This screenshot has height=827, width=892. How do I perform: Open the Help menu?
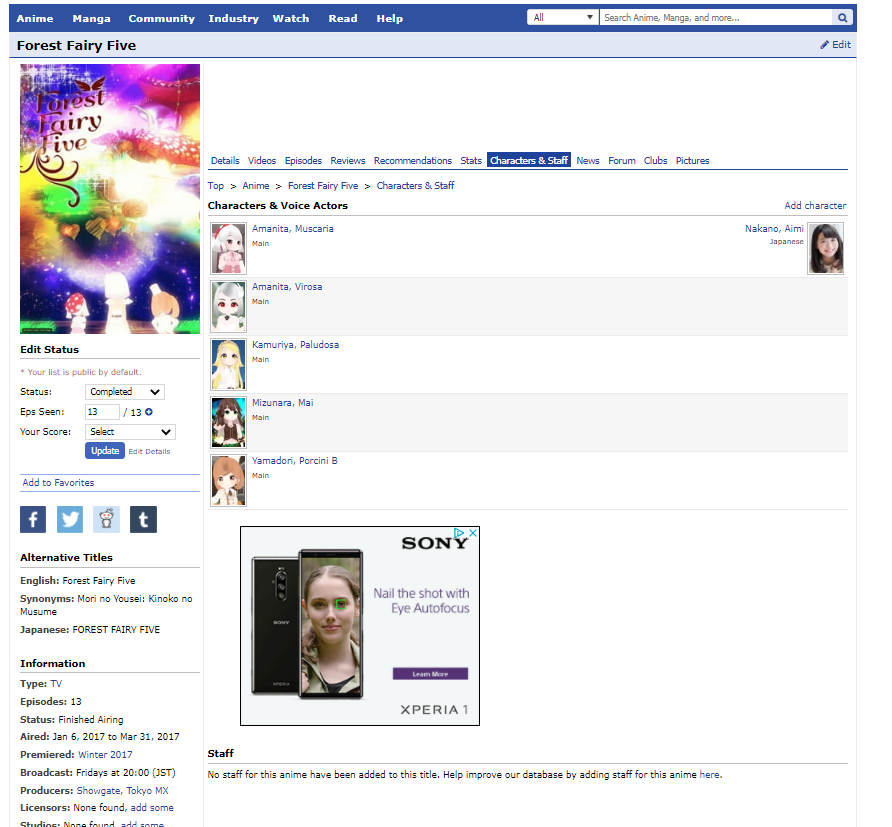click(390, 18)
